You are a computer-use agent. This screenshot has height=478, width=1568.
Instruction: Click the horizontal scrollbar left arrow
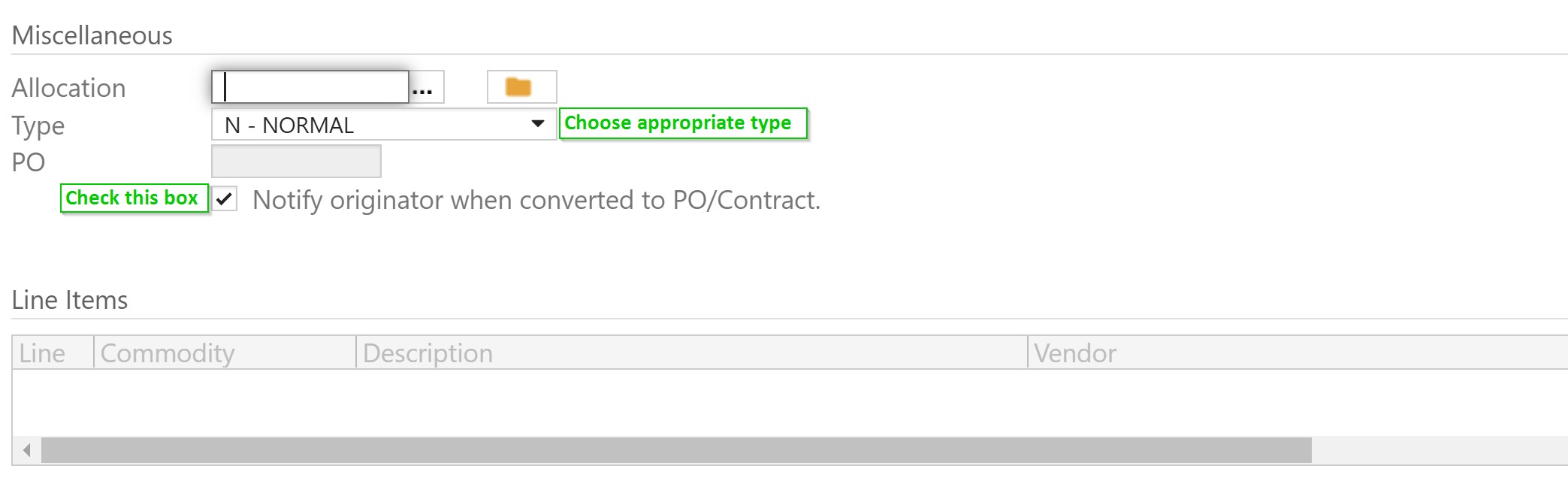click(27, 450)
